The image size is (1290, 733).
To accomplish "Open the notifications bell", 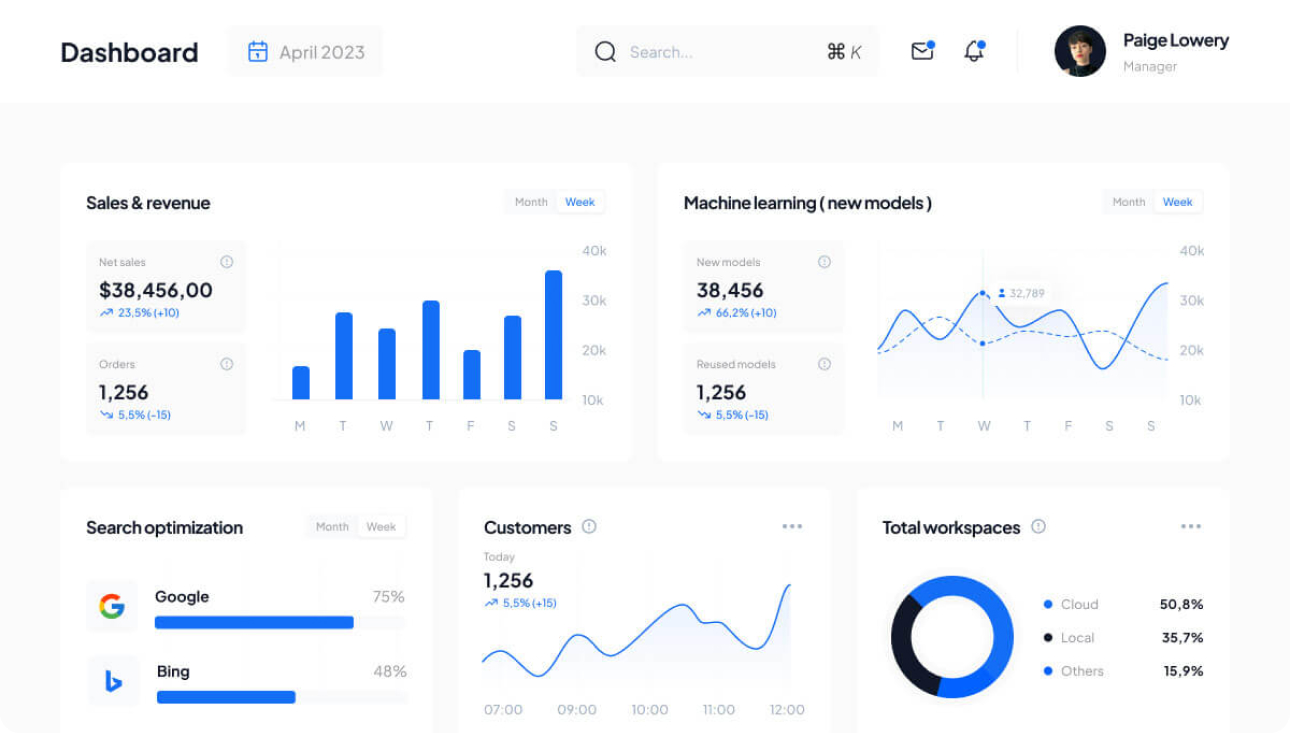I will pyautogui.click(x=973, y=52).
